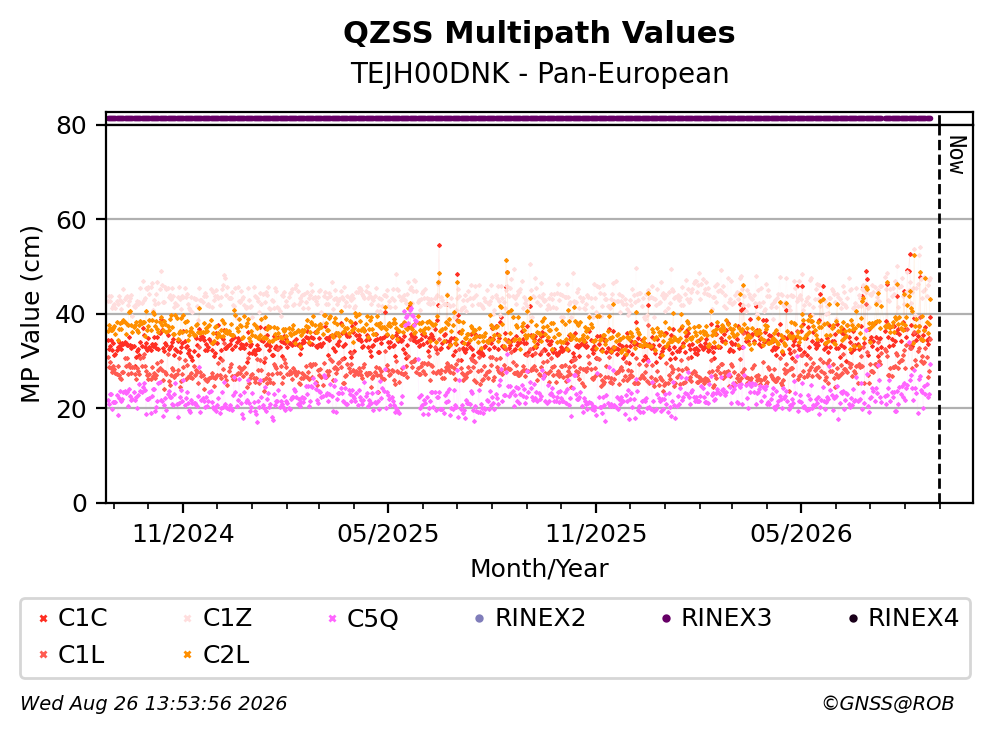Viewport: 993px width, 734px height.
Task: Click the C2L orange legend marker
Action: pyautogui.click(x=187, y=655)
